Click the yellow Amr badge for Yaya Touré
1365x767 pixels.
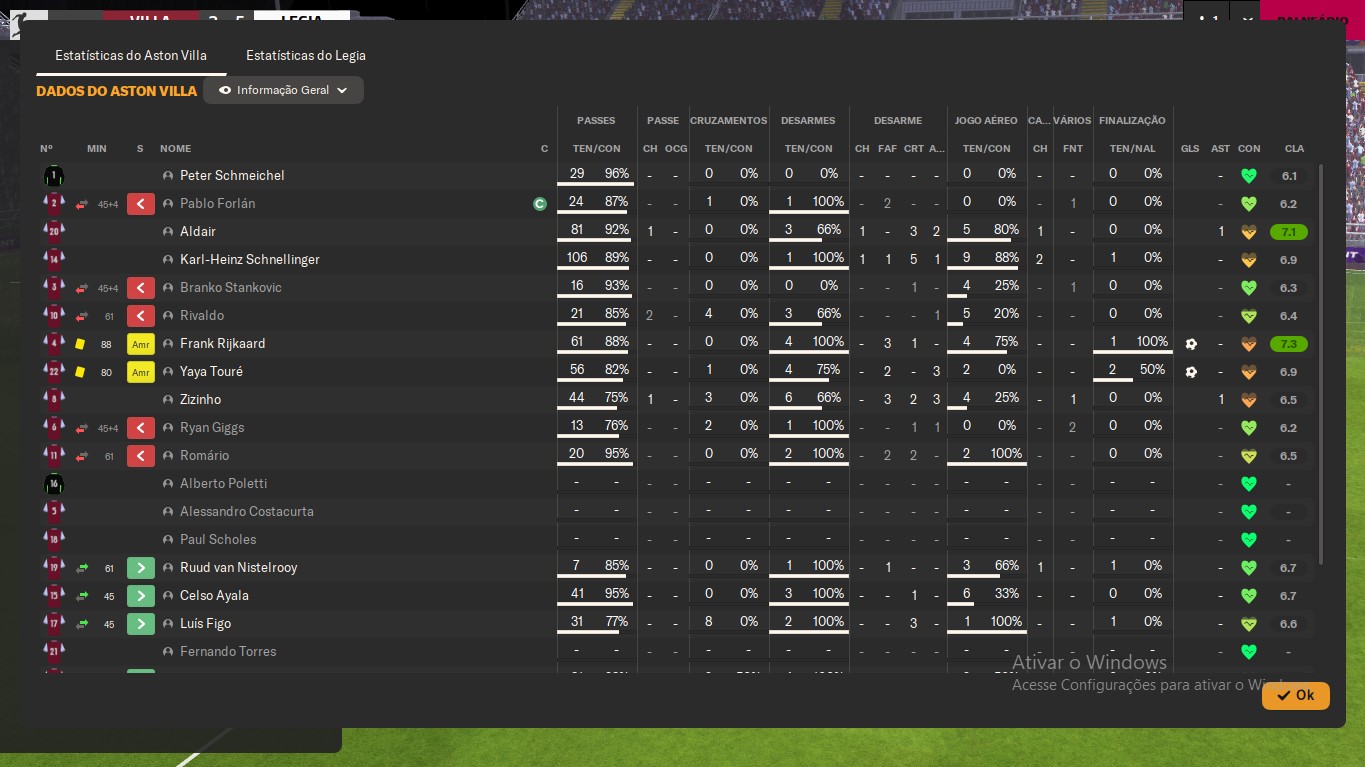pyautogui.click(x=141, y=372)
